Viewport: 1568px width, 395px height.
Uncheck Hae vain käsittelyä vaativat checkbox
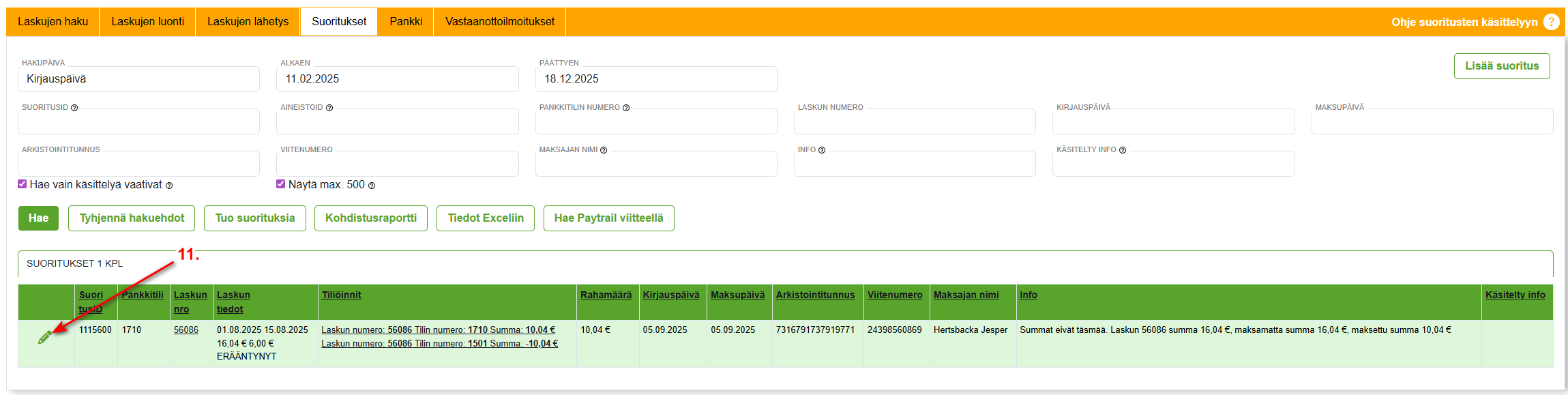(23, 184)
